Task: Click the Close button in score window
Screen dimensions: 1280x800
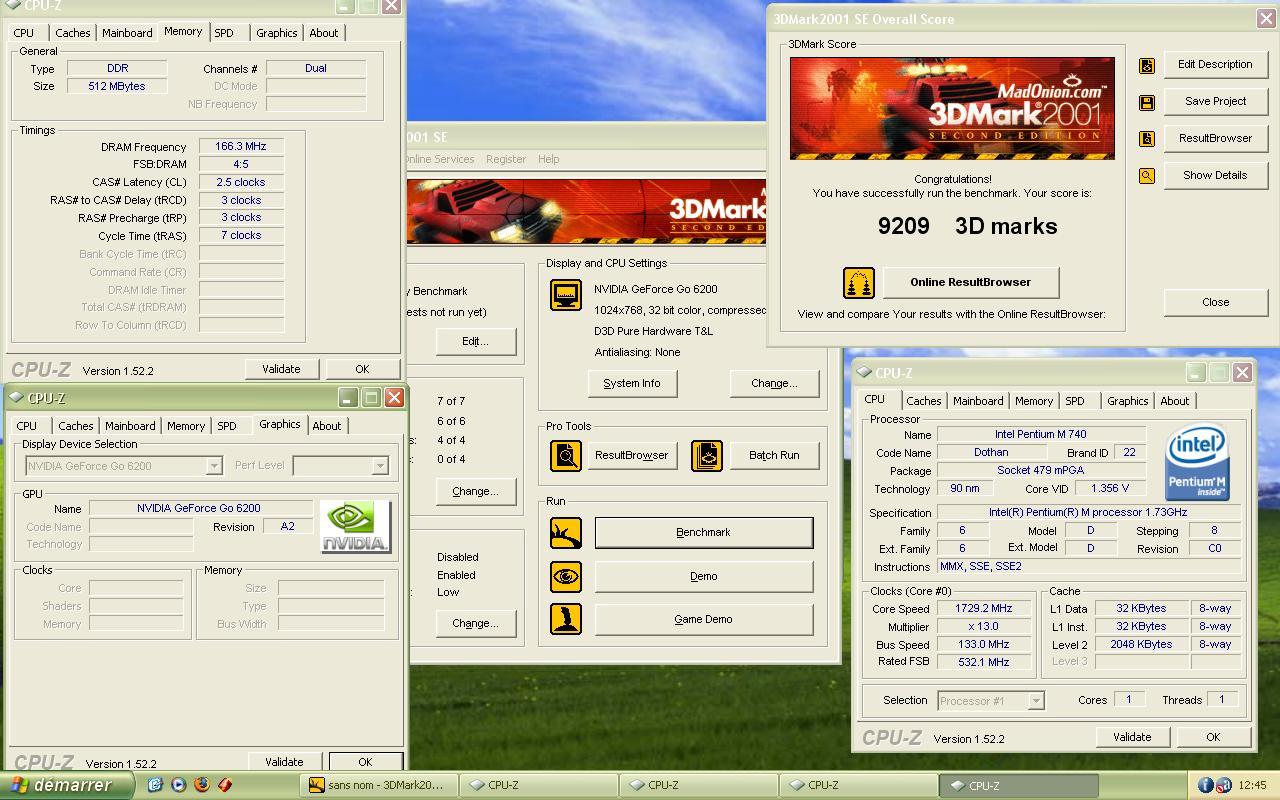Action: pos(1215,303)
